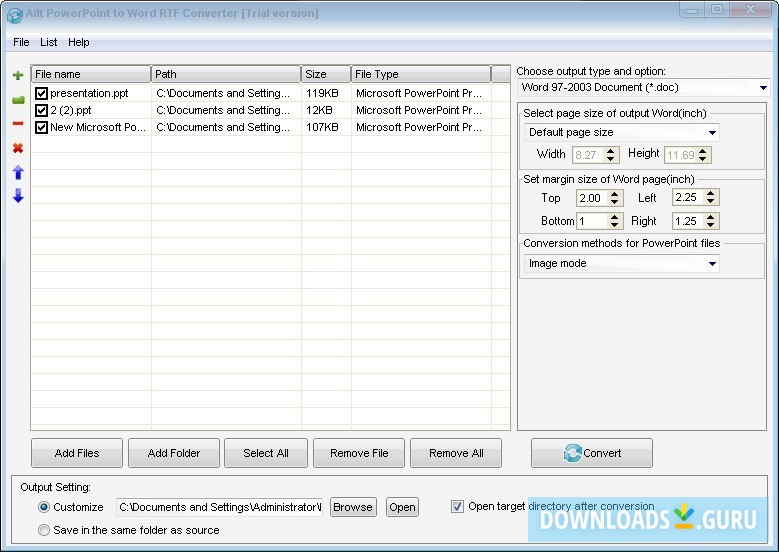
Task: Increase the Bottom margin value
Action: [615, 217]
